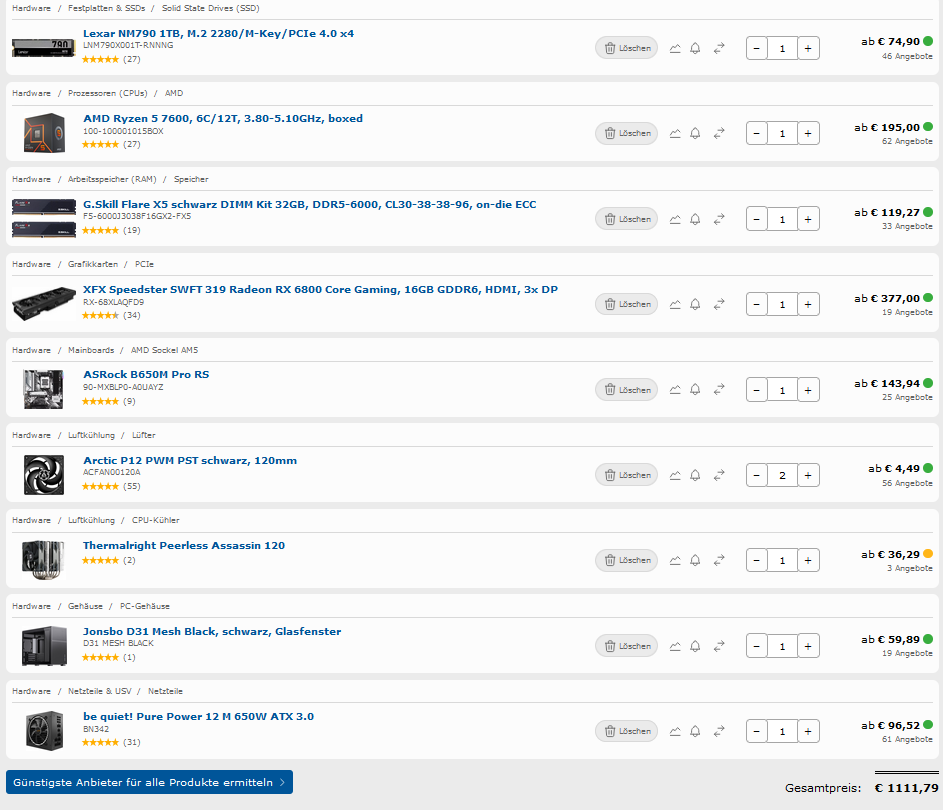Click ASRock B650M Pro RS motherboard thumbnail

(x=43, y=390)
